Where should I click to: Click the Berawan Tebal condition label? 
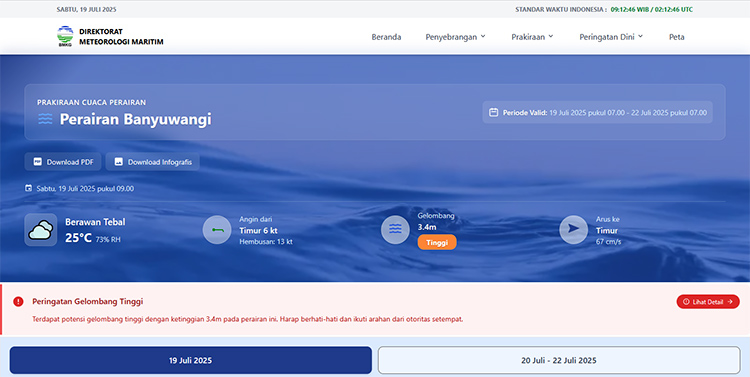tap(95, 222)
